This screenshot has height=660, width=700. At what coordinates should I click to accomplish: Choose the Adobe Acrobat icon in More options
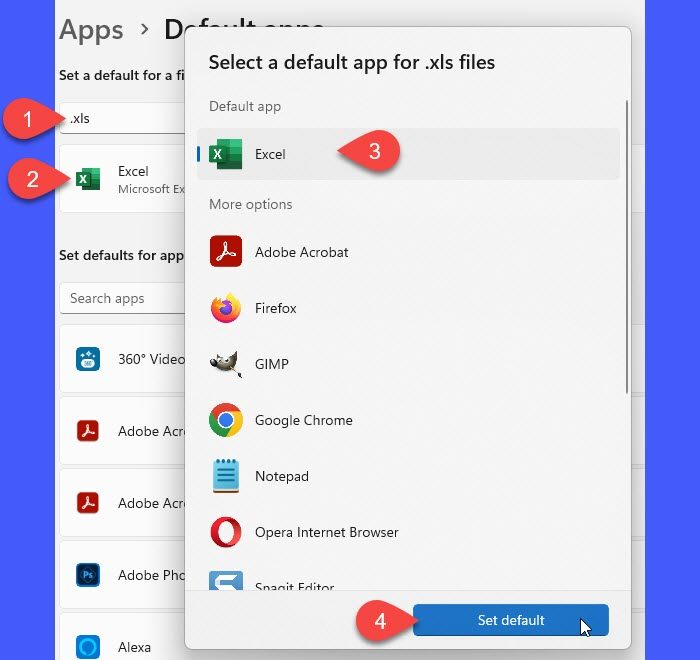[226, 251]
